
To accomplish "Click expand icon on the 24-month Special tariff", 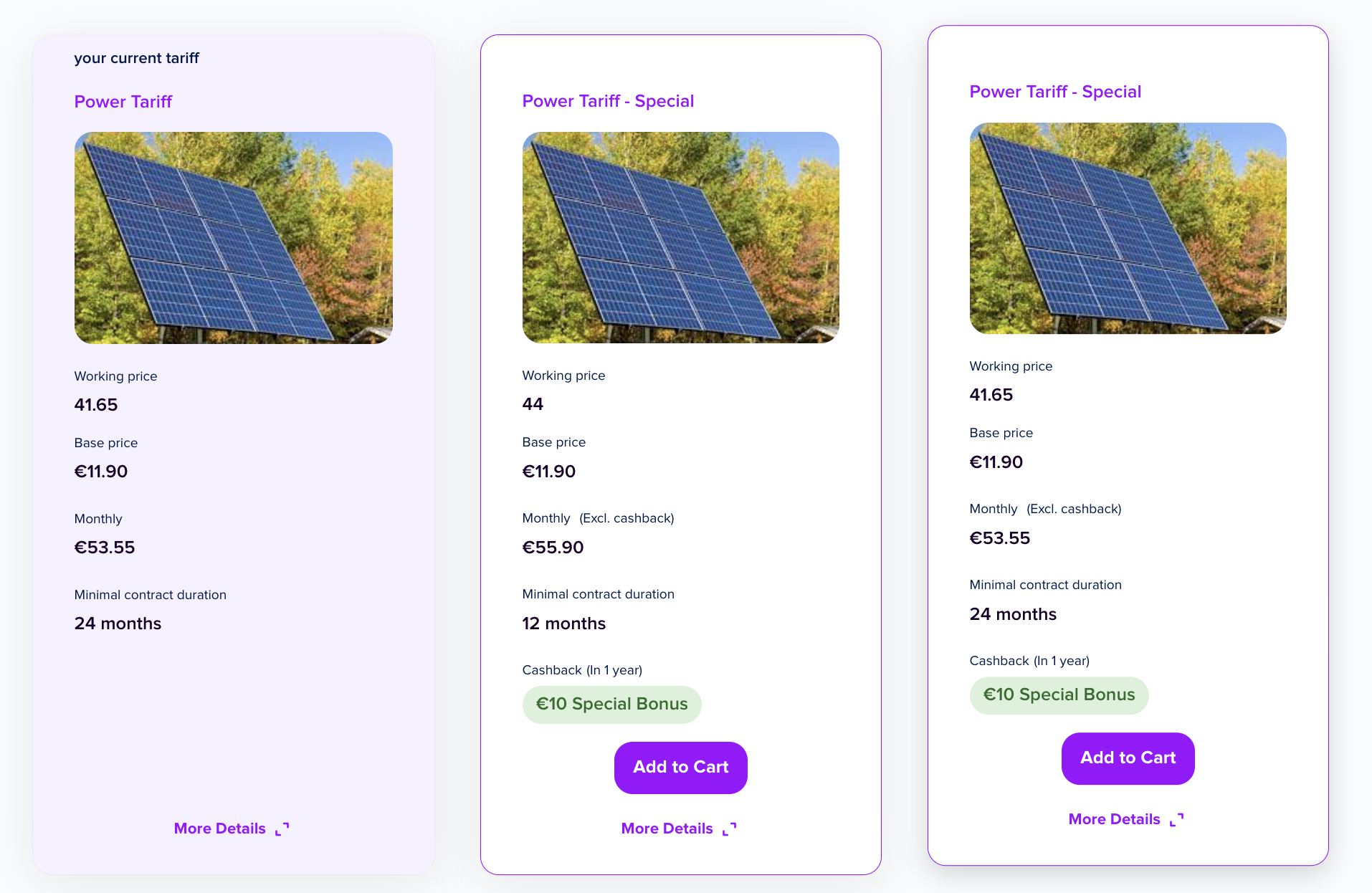I will coord(1177,819).
